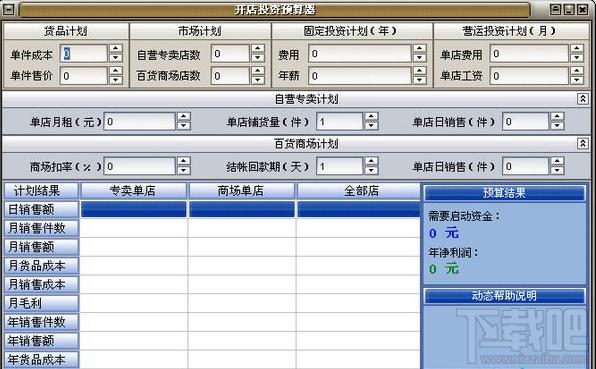Focus the 单店月租 input field
The width and height of the screenshot is (596, 369).
[x=139, y=122]
